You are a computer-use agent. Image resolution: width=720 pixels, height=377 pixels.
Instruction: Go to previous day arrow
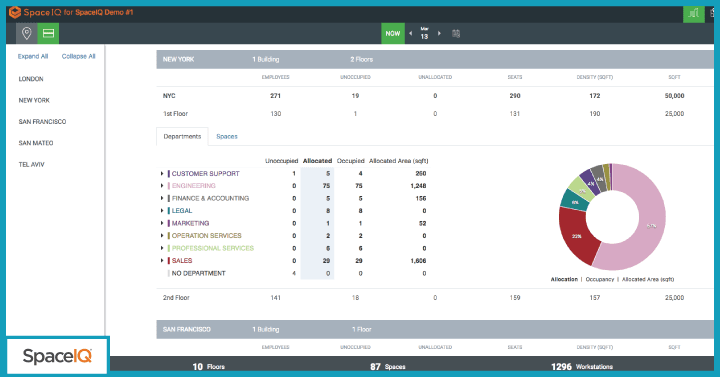pos(411,34)
